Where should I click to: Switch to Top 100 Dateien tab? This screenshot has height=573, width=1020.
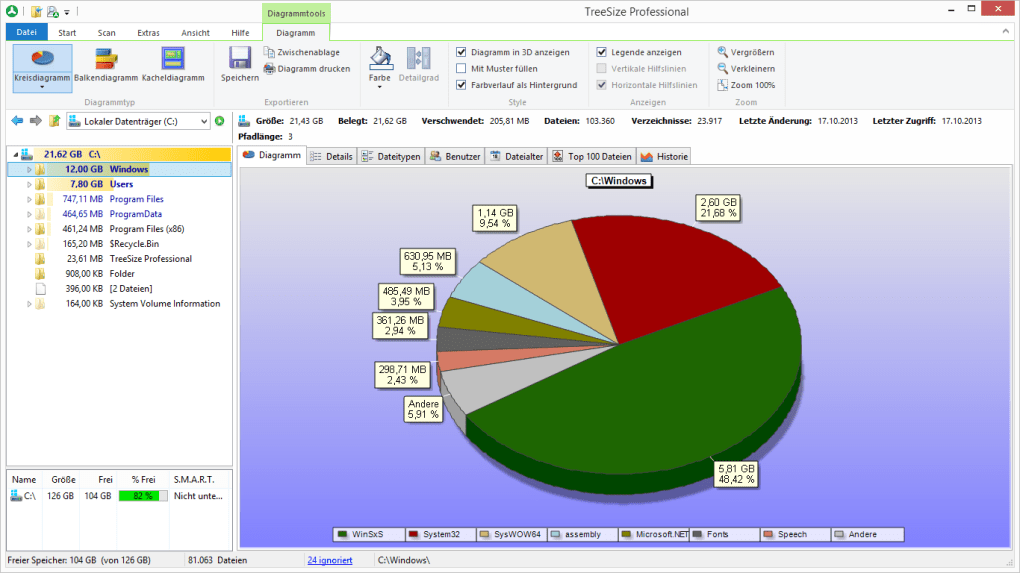592,156
